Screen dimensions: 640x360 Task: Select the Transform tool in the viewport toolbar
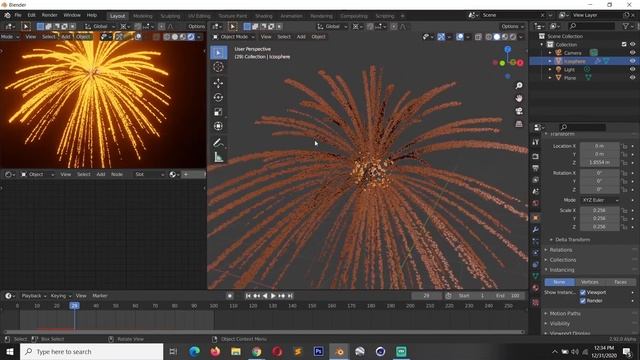pyautogui.click(x=218, y=126)
